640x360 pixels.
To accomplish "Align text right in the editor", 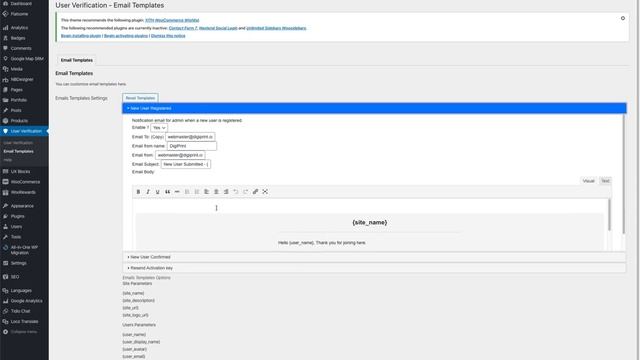I will click(x=226, y=191).
